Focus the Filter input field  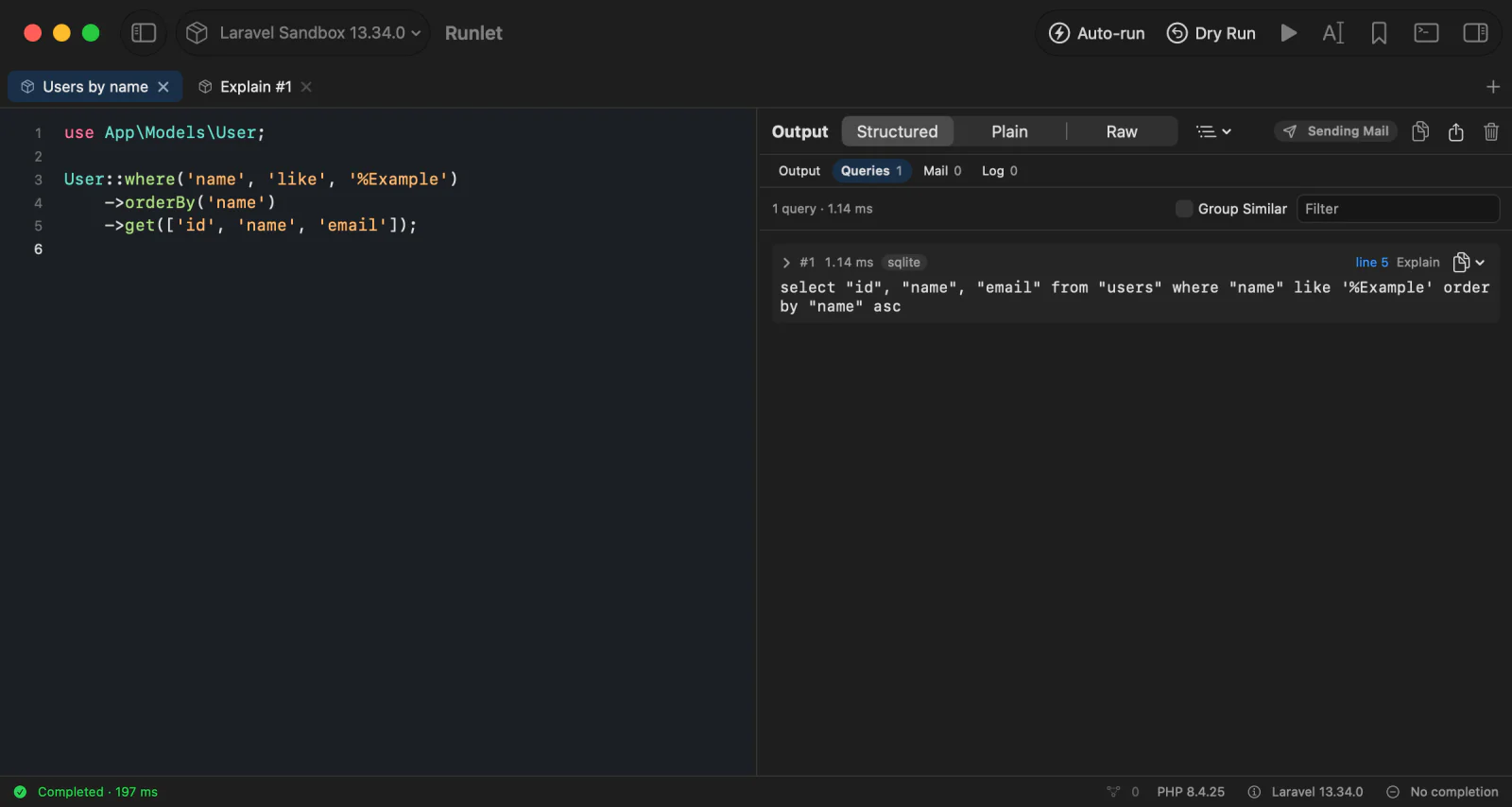[x=1398, y=209]
